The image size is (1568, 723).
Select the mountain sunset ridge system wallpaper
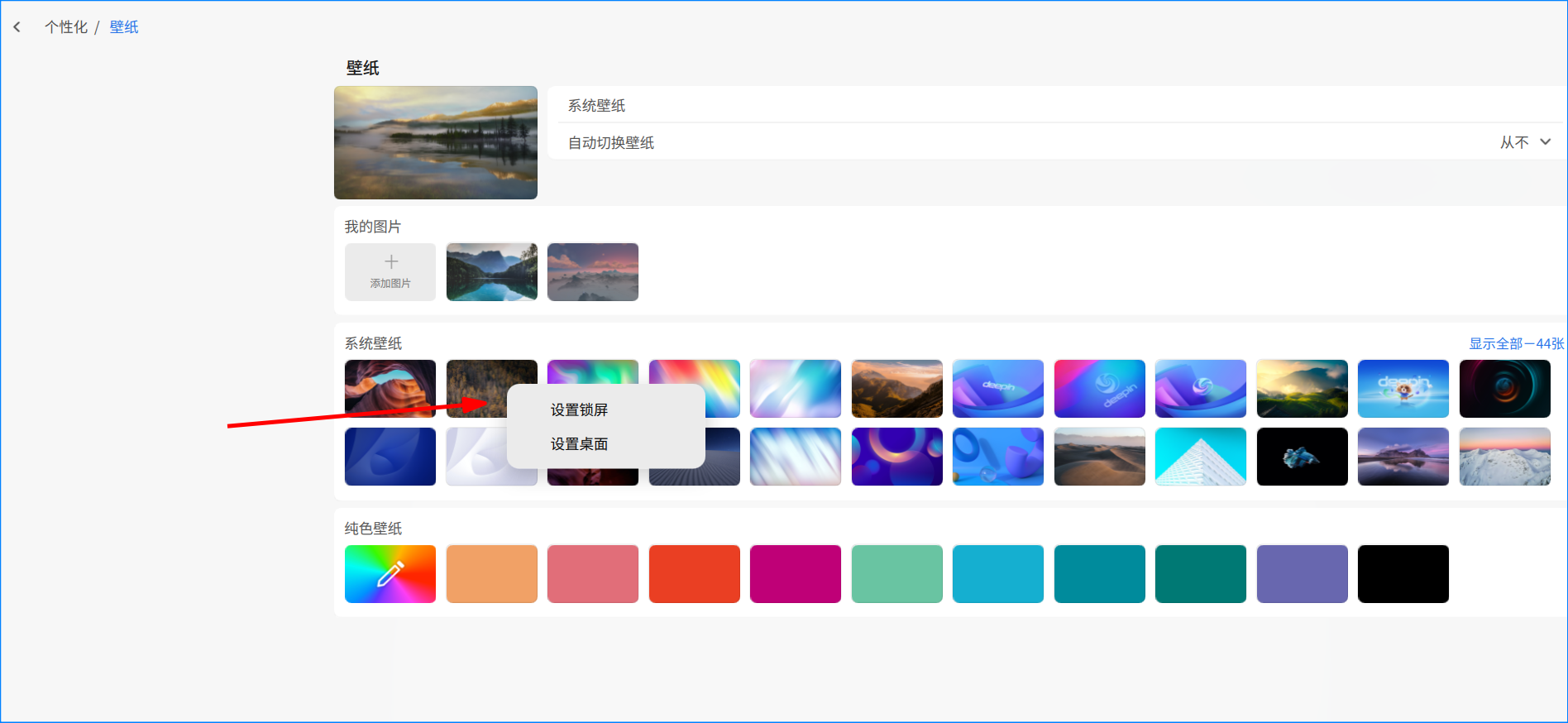pos(897,388)
